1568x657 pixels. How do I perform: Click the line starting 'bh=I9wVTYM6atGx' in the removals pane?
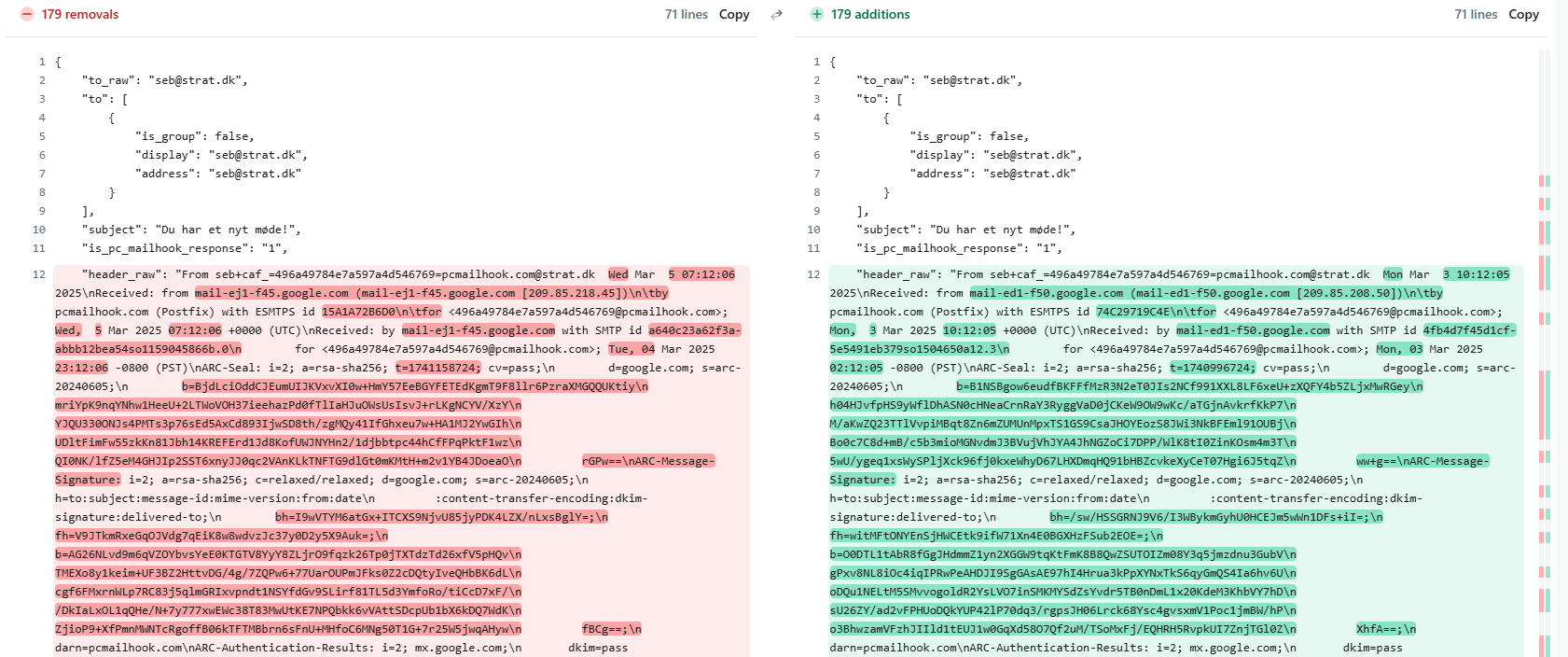(441, 517)
